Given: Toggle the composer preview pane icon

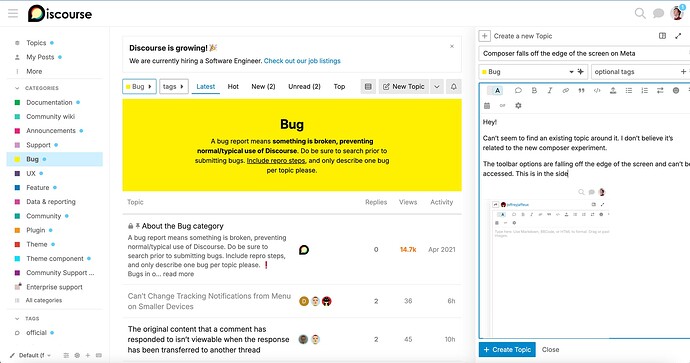Looking at the screenshot, I should (662, 36).
